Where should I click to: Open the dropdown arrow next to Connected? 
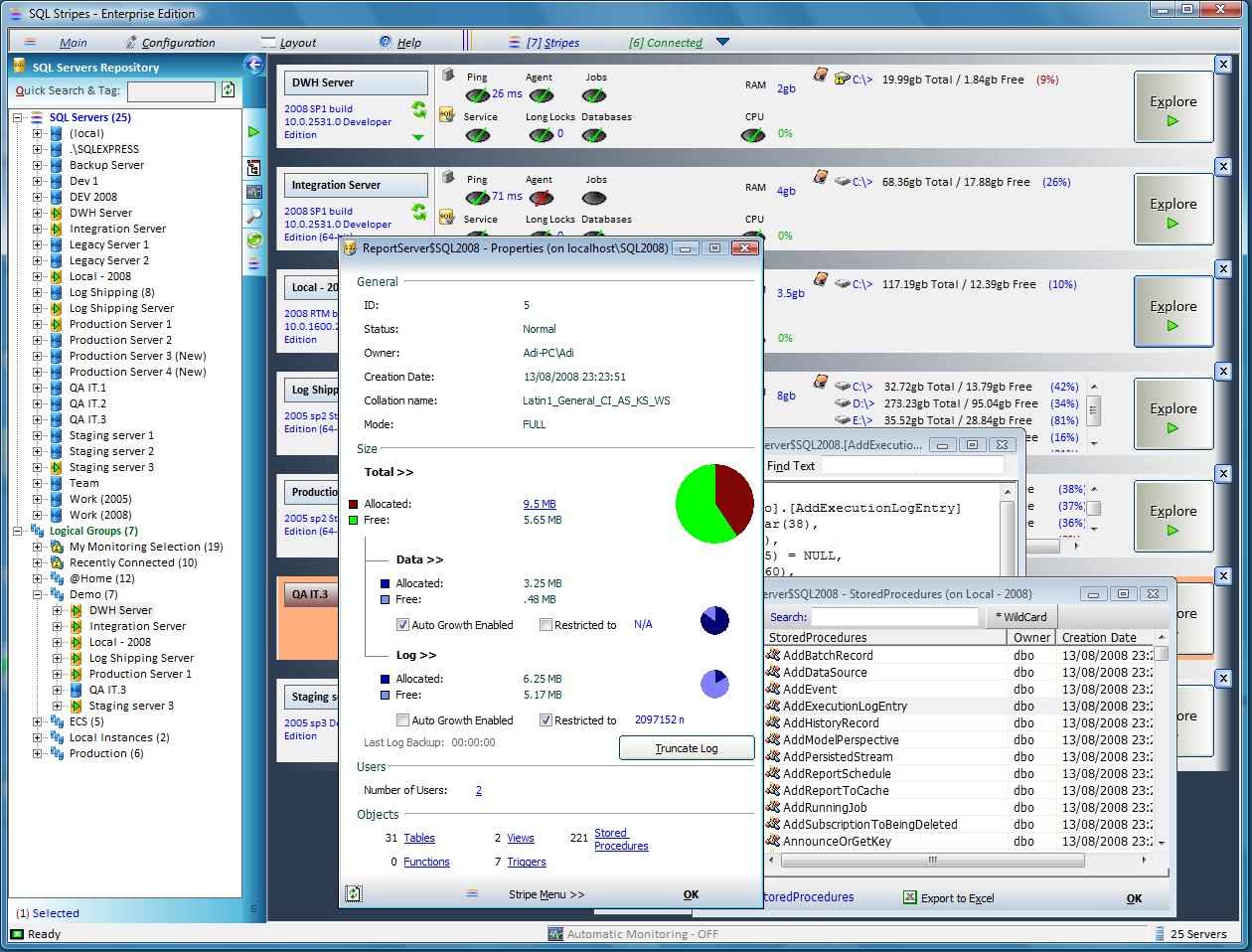point(722,42)
